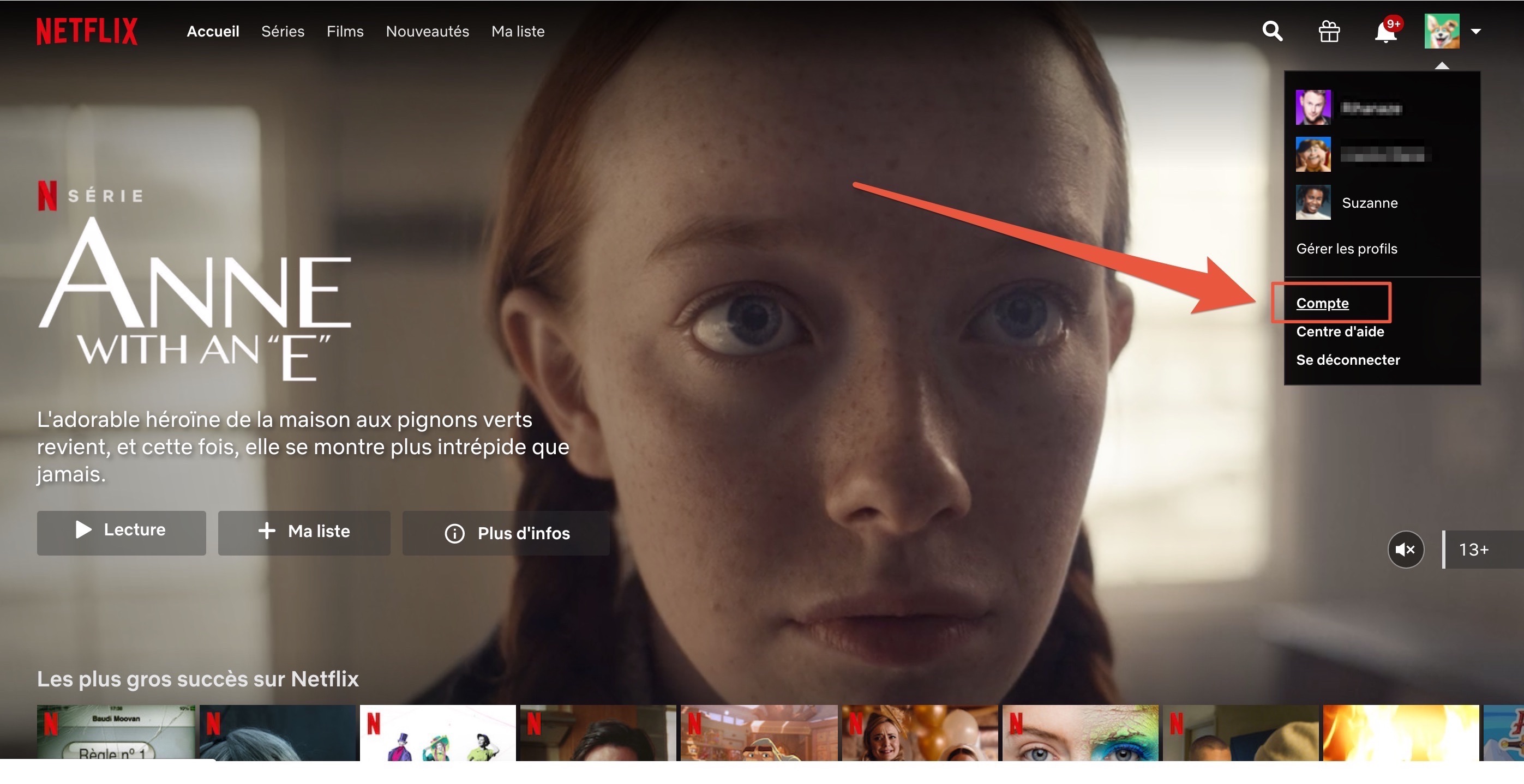Open the Les plus gros succès sur Netflix row title

tap(197, 679)
